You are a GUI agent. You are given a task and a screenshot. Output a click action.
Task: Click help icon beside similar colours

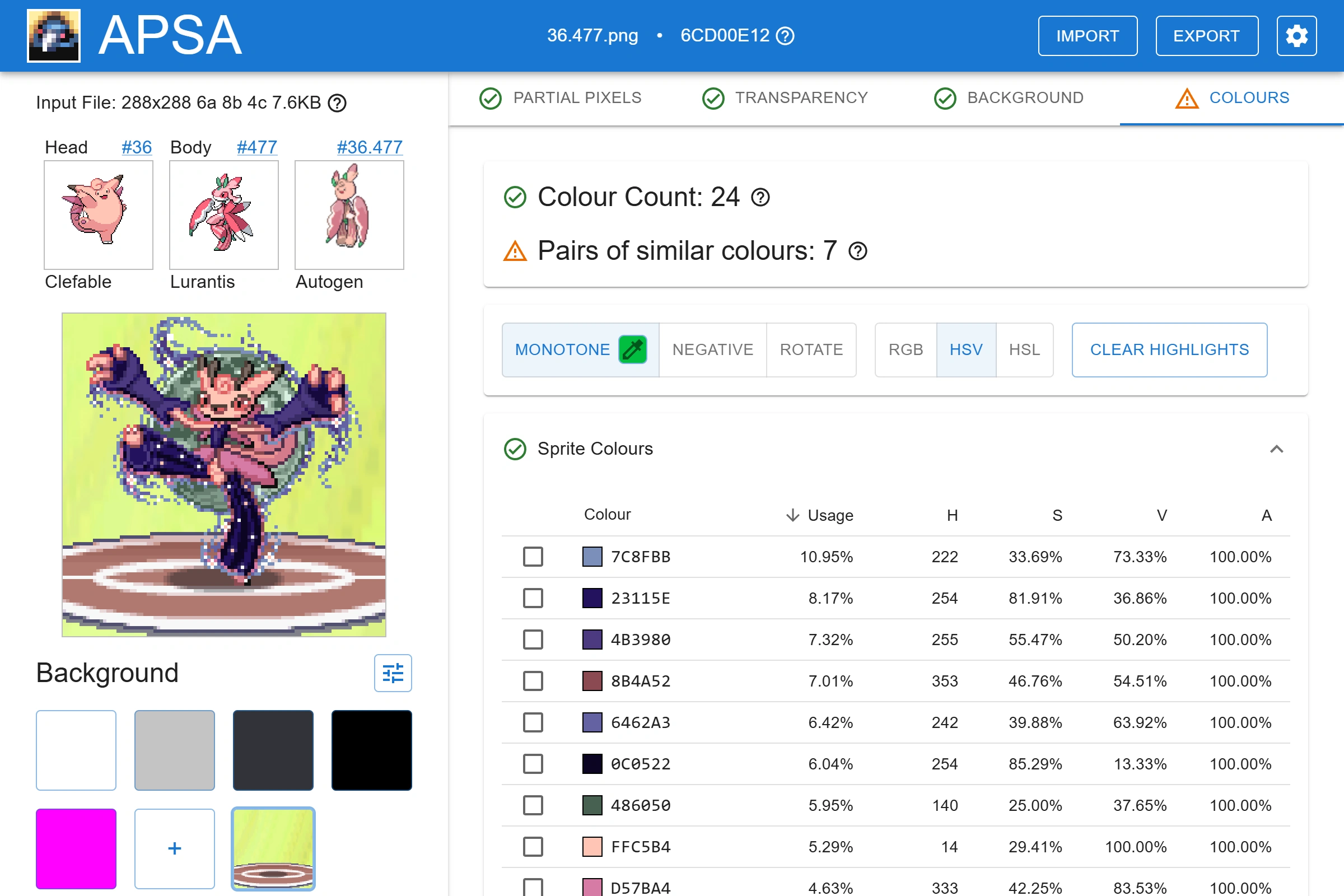point(857,251)
